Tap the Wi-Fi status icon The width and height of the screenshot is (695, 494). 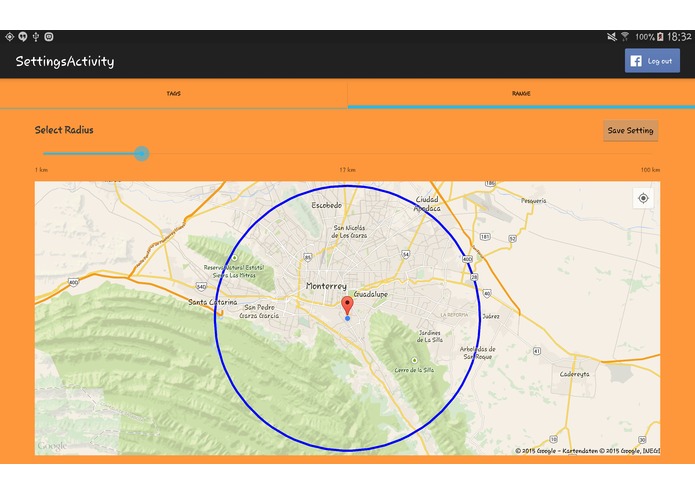click(x=625, y=37)
